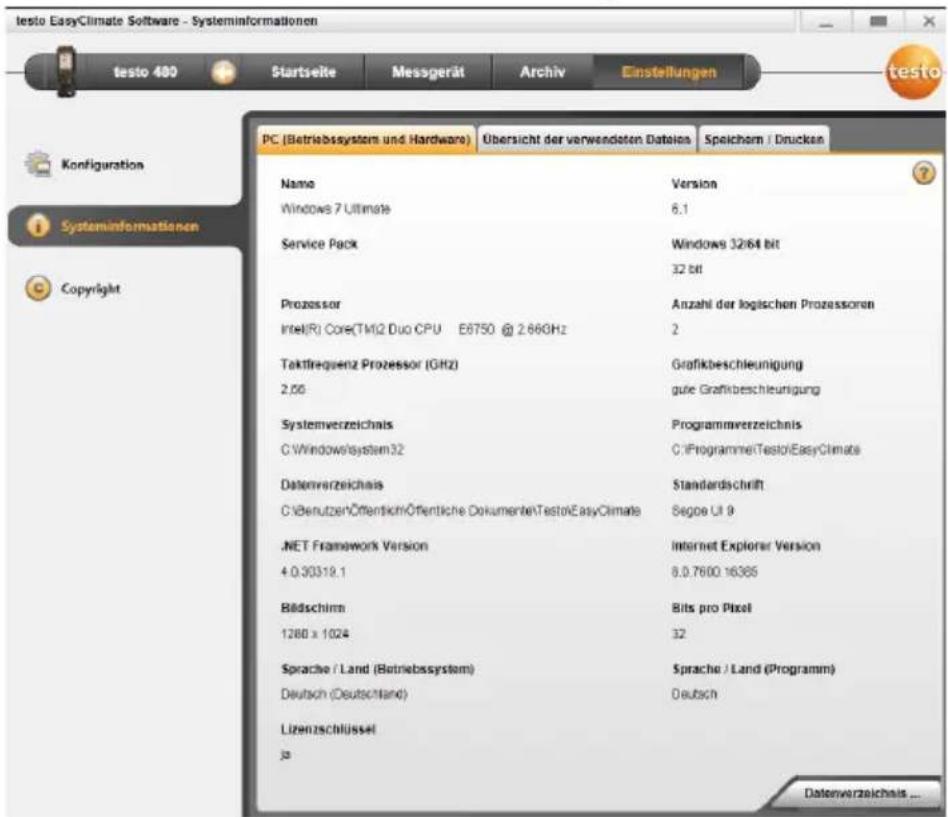Open the Messgerät tab
Viewport: 948px width, 817px height.
[x=428, y=72]
